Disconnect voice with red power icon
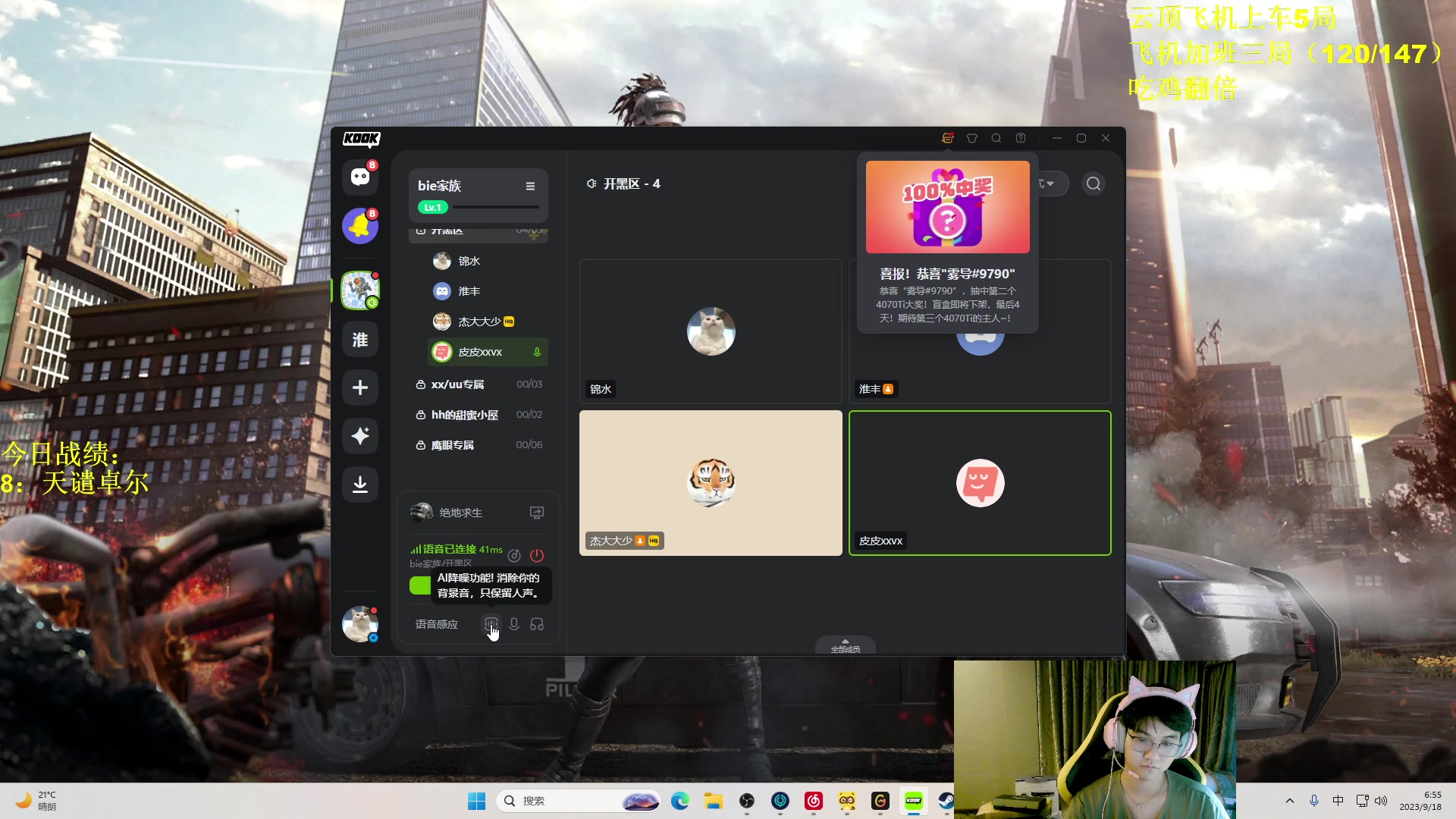1456x819 pixels. tap(537, 555)
